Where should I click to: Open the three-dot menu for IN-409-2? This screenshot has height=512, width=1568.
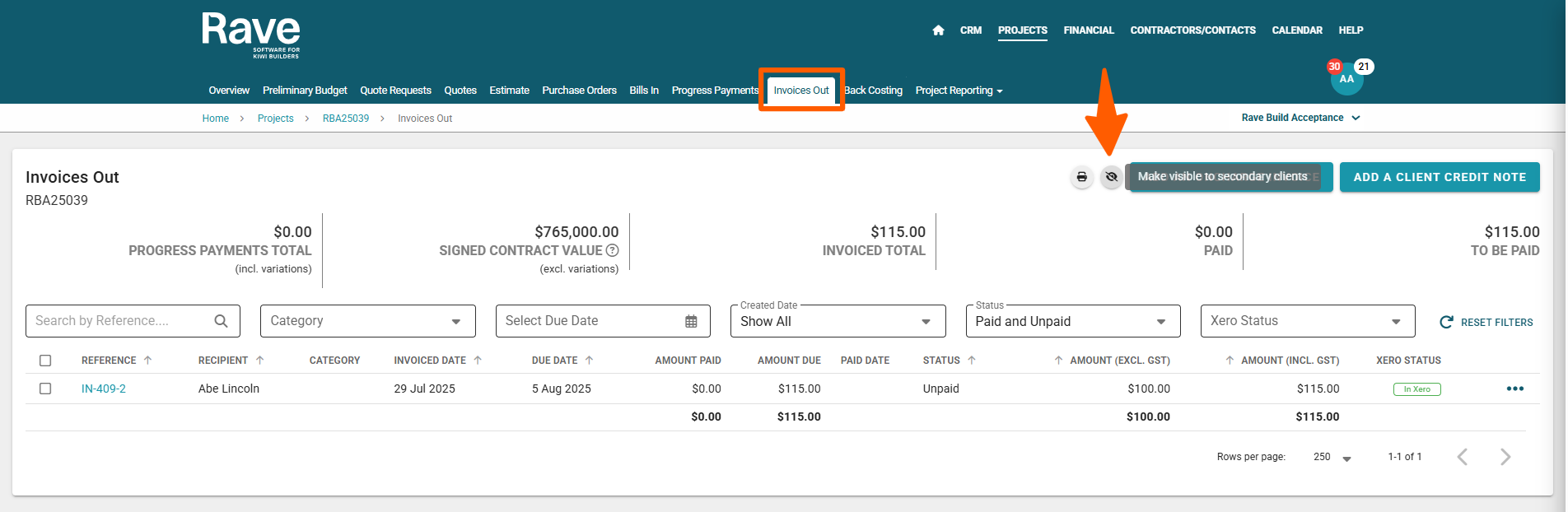(1514, 389)
